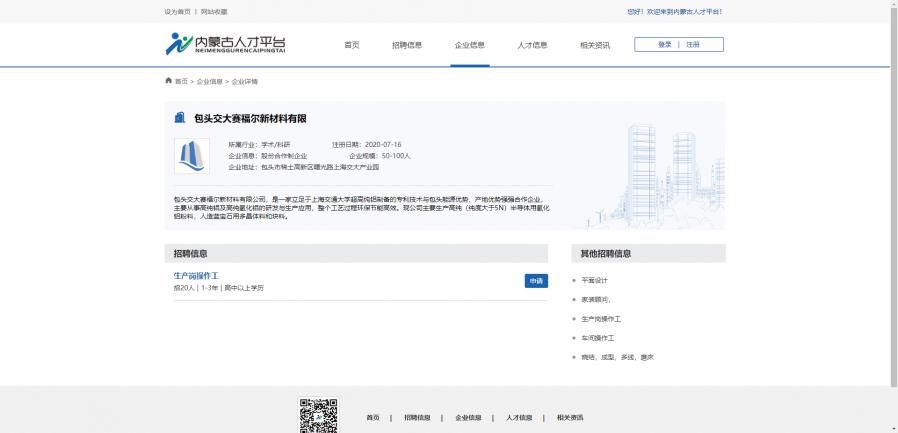Viewport: 898px width, 433px height.
Task: Click the 注册 register button
Action: pyautogui.click(x=693, y=45)
